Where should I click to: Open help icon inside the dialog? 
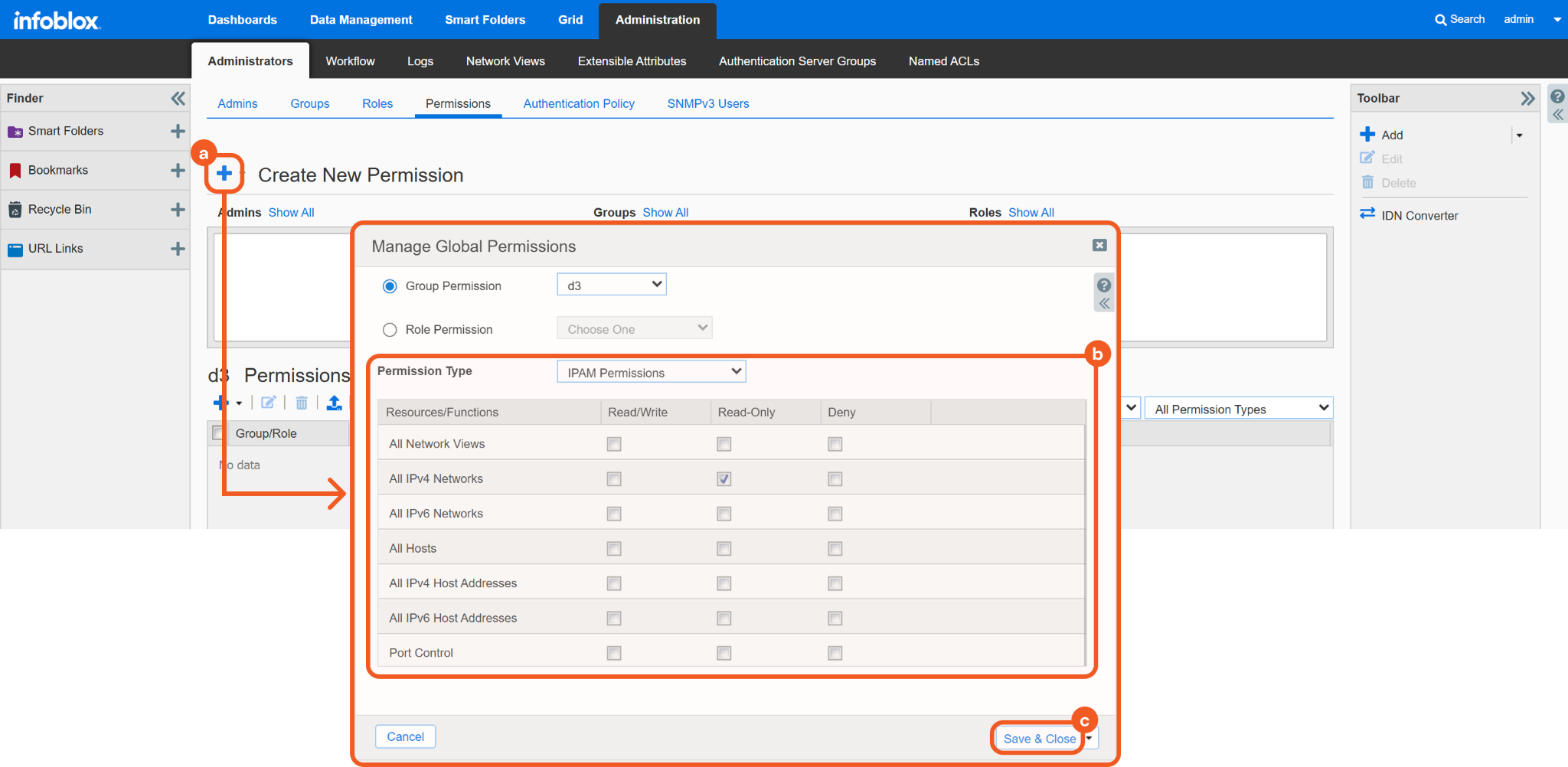tap(1104, 286)
